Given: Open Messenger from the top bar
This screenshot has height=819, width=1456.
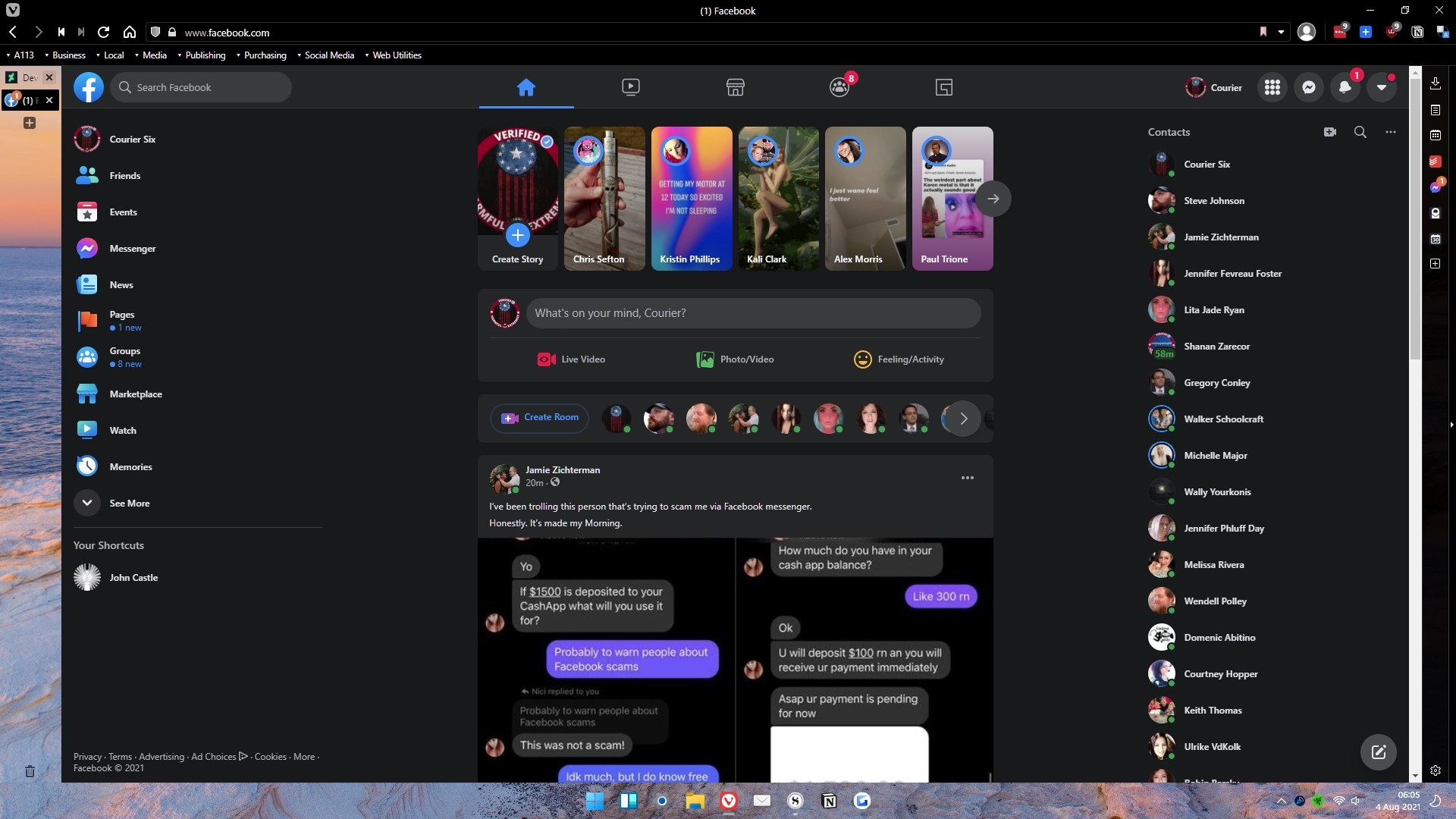Looking at the screenshot, I should coord(1309,87).
